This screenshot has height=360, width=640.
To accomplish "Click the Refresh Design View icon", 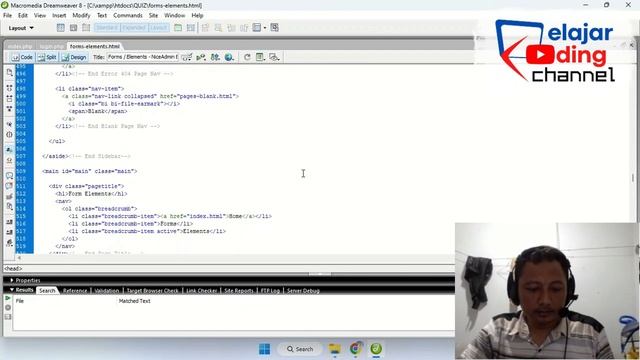I will 247,57.
